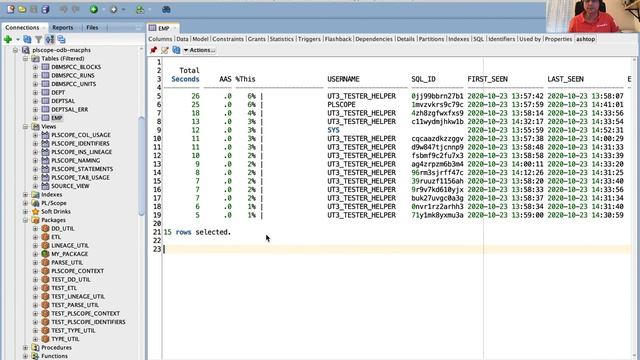Select the TEST_PLSCOPE_IDENTIFIERS package

point(88,322)
